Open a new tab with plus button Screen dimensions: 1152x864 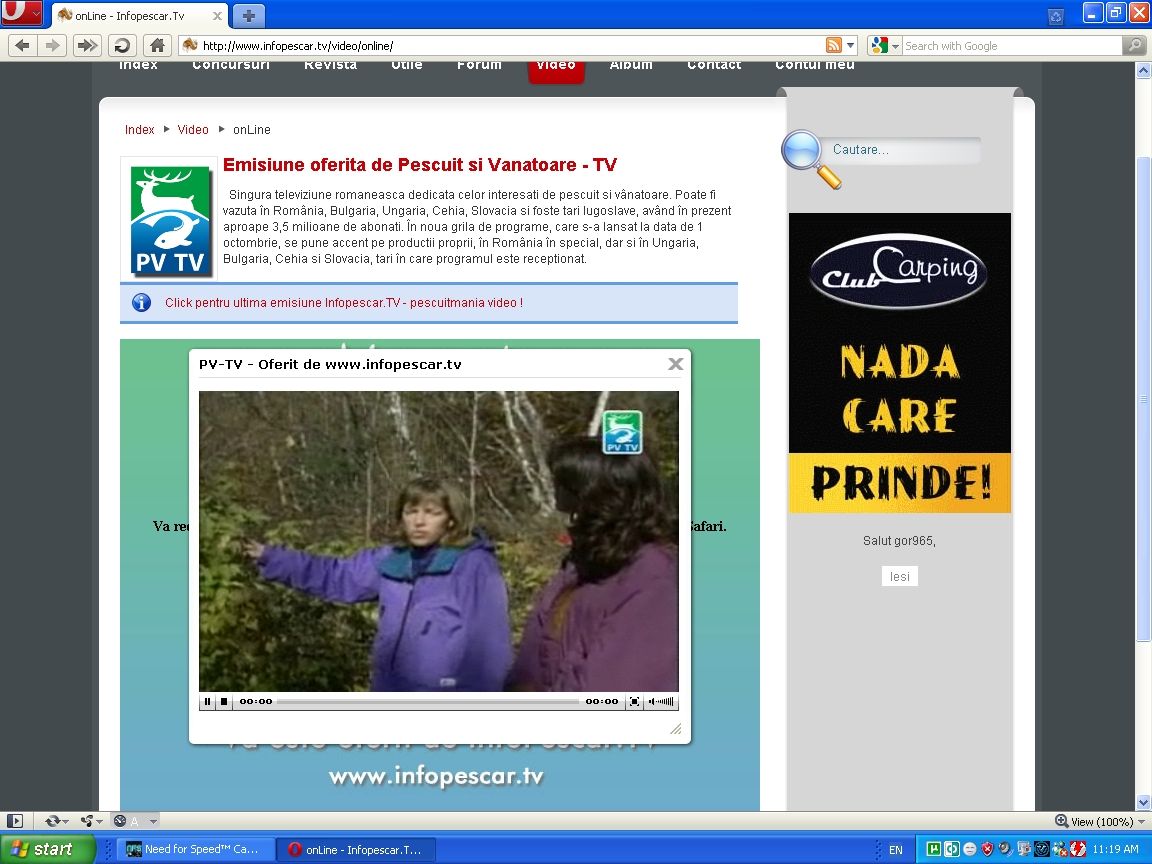(248, 15)
